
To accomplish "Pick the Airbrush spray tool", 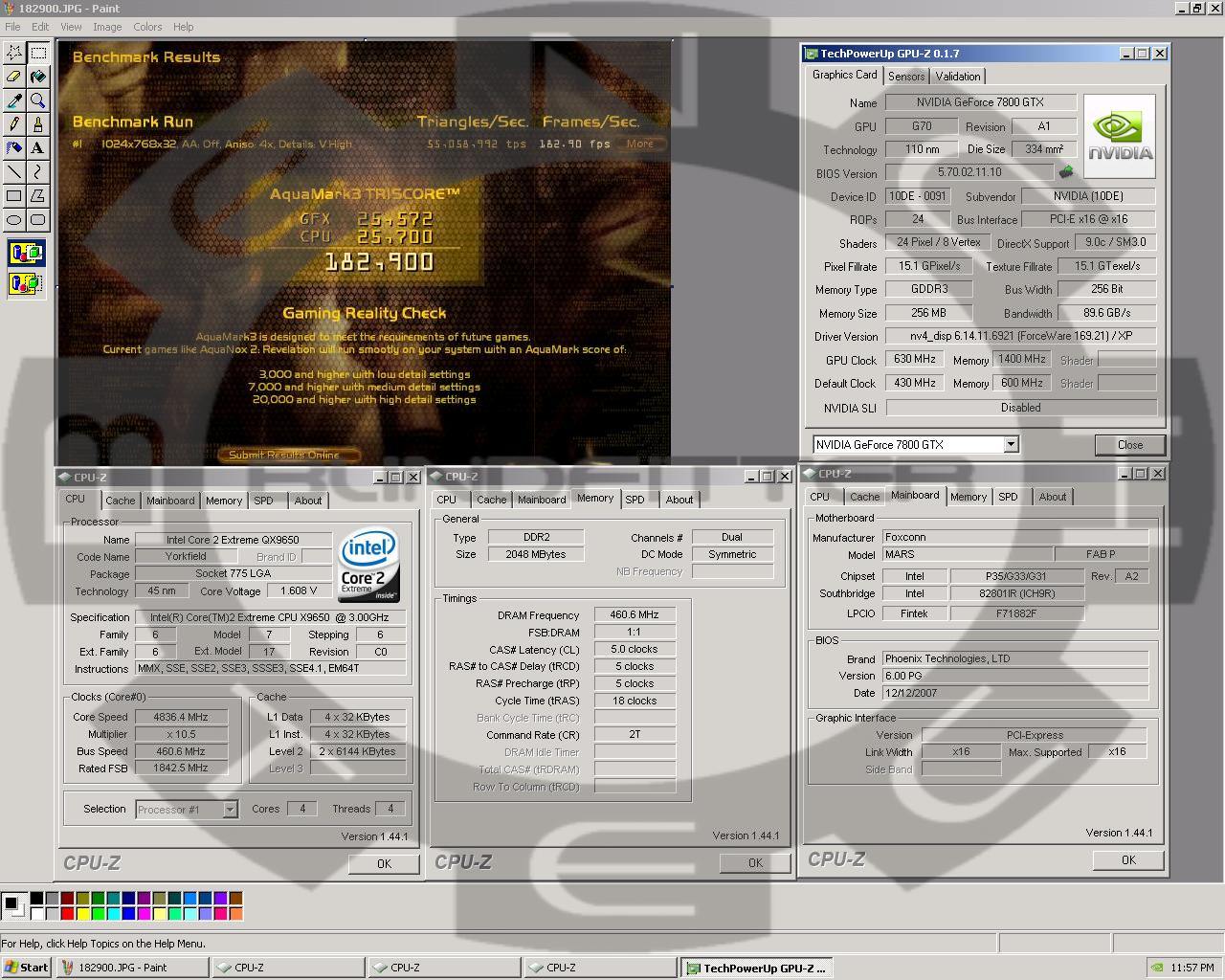I will pyautogui.click(x=14, y=148).
